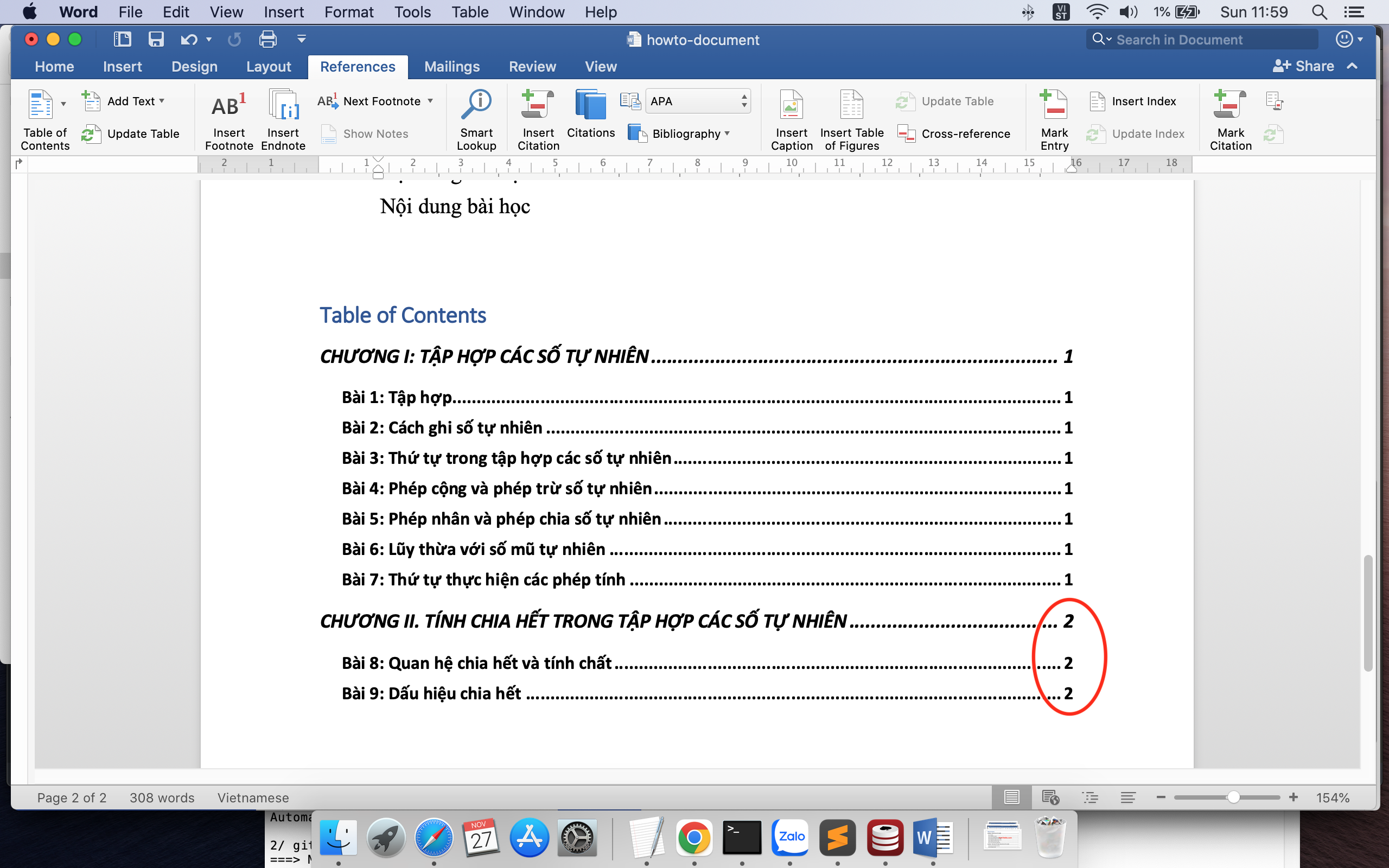Image resolution: width=1389 pixels, height=868 pixels.
Task: Click the Search in Document field
Action: point(1202,39)
